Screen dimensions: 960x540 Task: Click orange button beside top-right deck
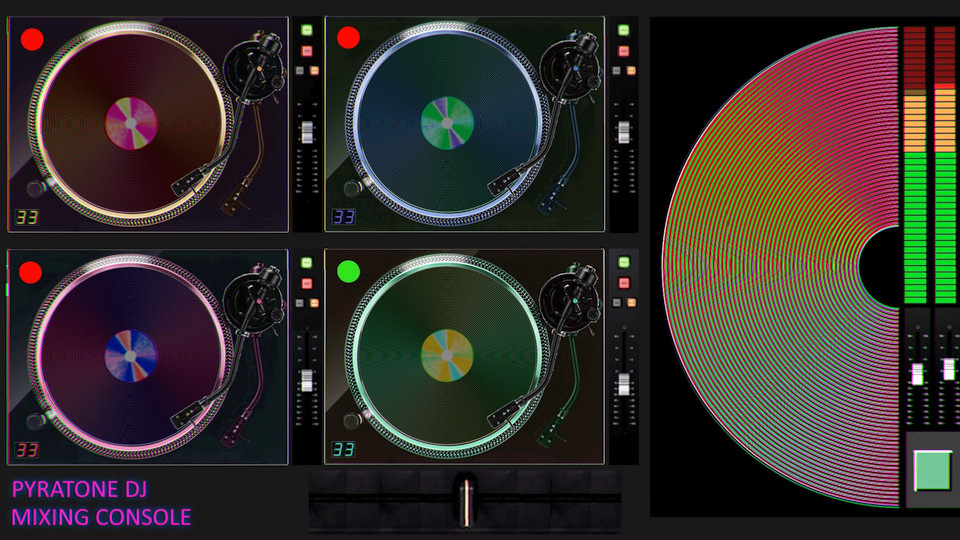631,71
